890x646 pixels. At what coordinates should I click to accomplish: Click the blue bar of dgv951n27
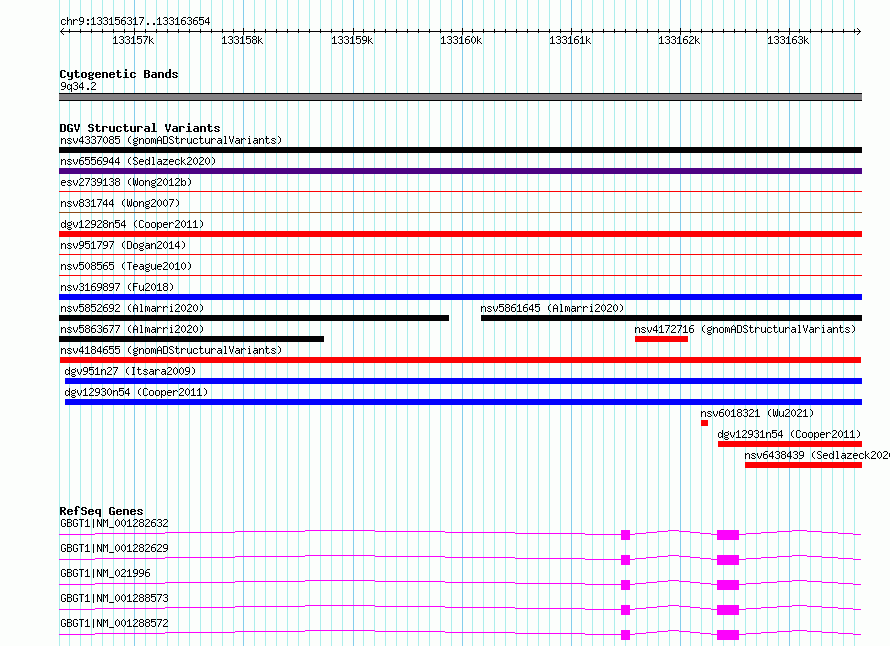[x=463, y=381]
